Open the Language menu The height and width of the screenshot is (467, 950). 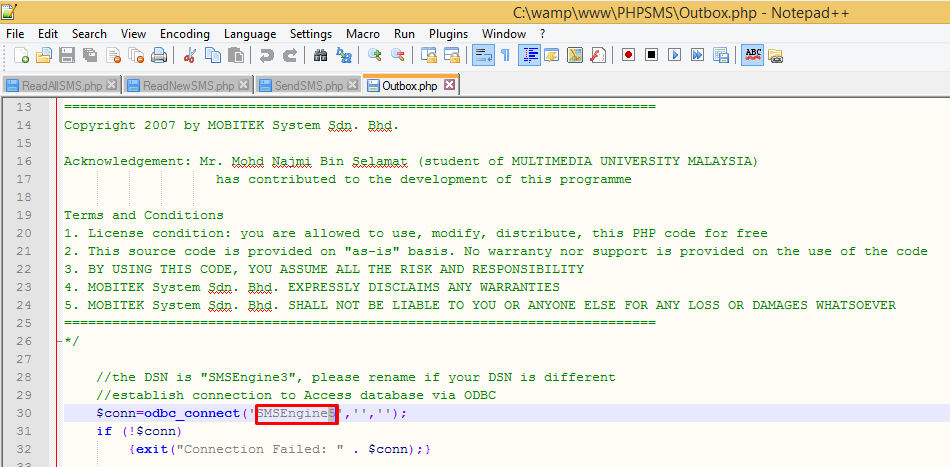click(250, 34)
